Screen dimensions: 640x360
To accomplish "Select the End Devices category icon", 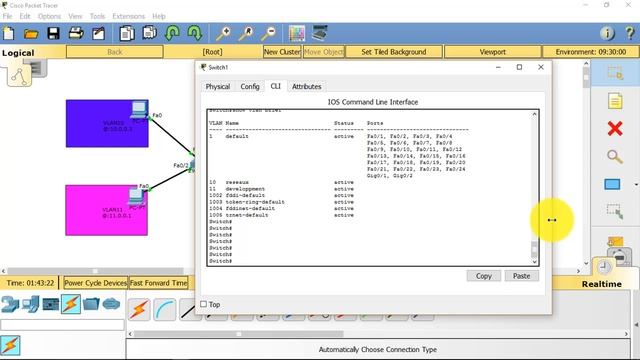I will pyautogui.click(x=31, y=304).
